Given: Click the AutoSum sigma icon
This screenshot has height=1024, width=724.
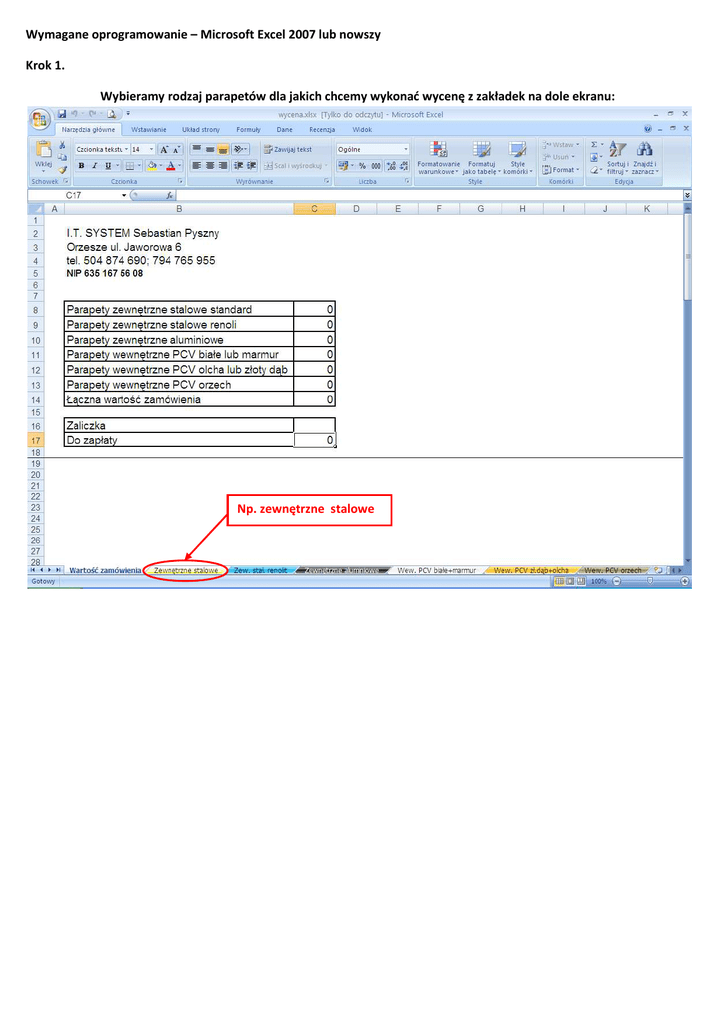Looking at the screenshot, I should pos(594,145).
